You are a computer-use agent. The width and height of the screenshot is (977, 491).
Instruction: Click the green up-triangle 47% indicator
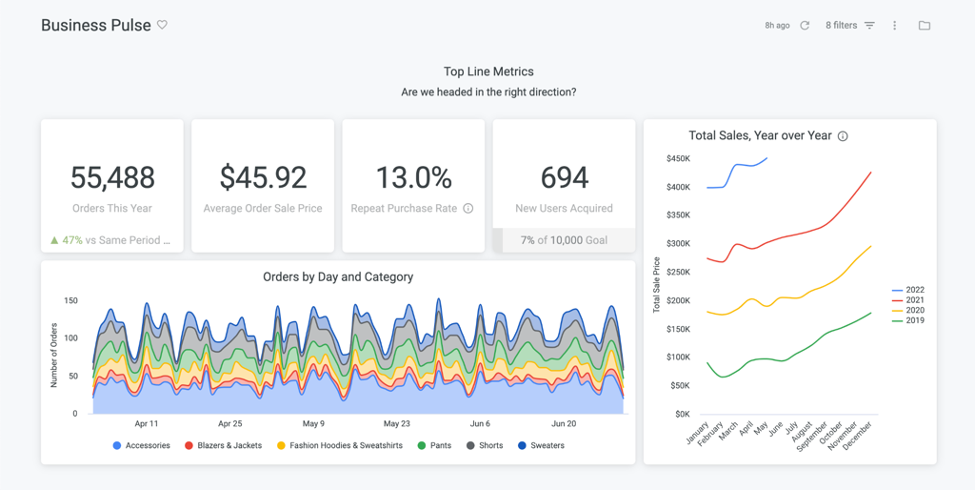point(54,240)
